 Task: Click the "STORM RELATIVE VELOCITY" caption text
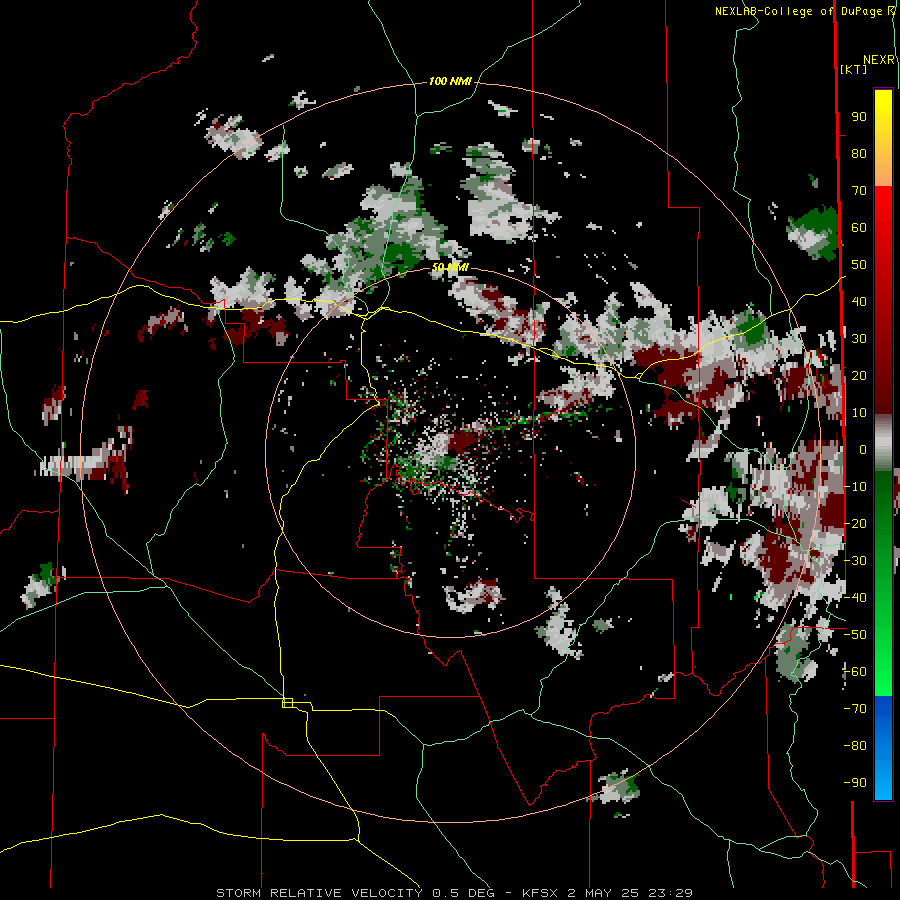tap(319, 893)
